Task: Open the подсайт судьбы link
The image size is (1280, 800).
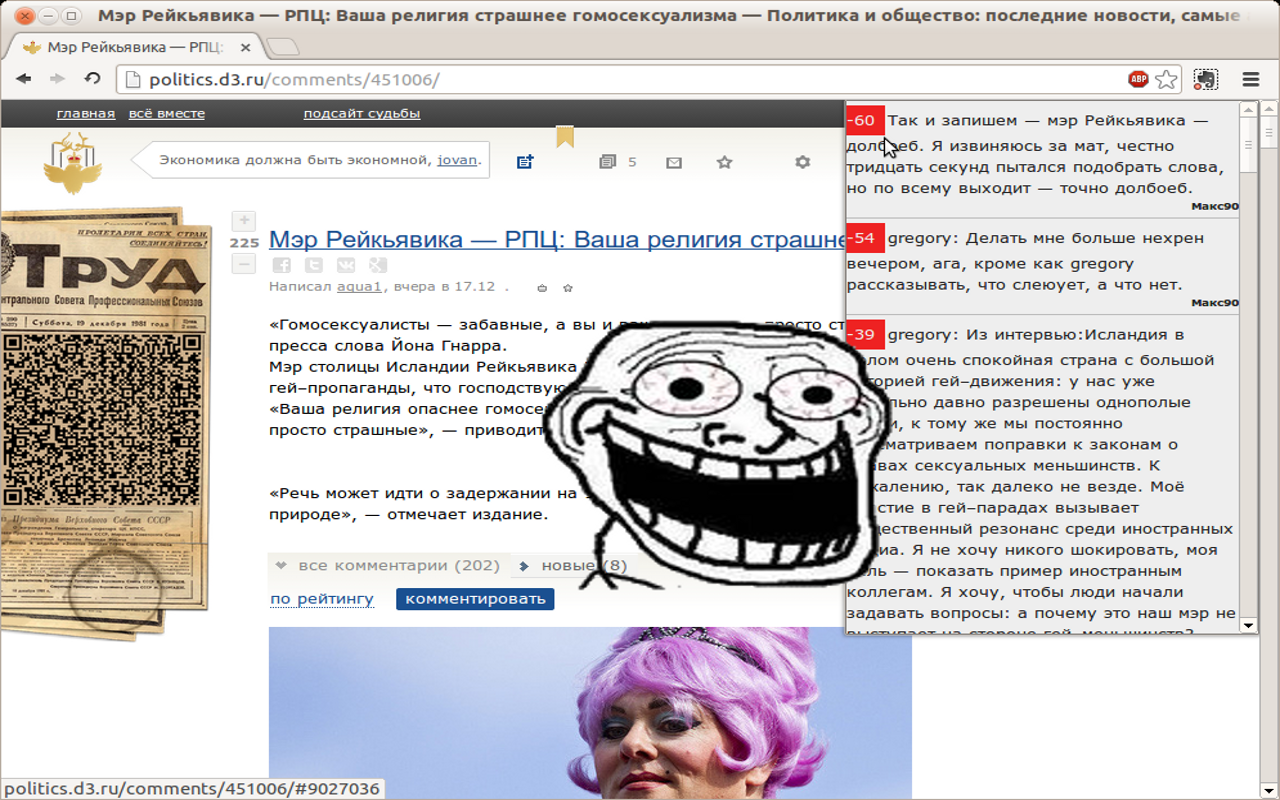Action: coord(362,113)
